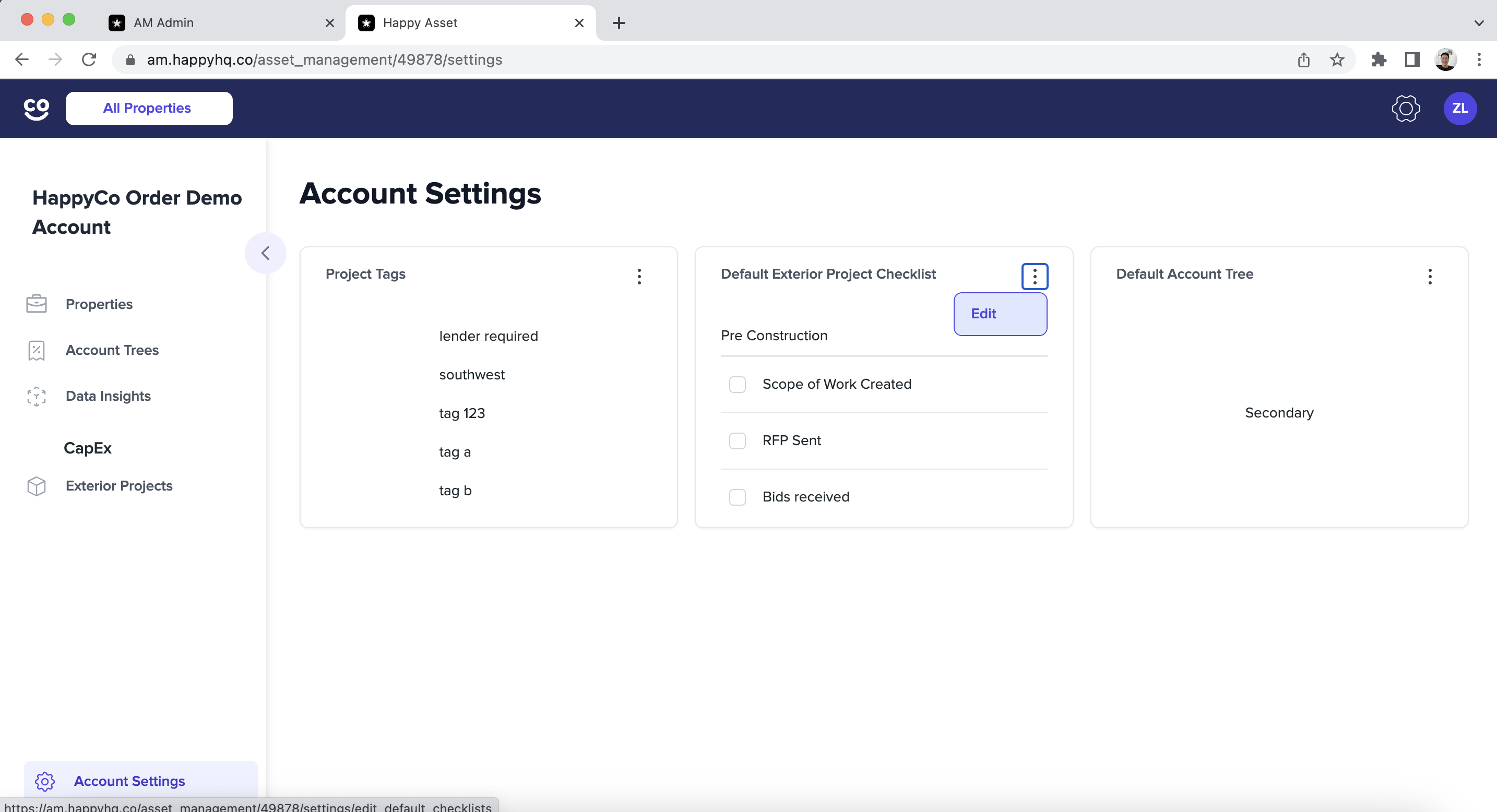Select Account Settings in the sidebar
The width and height of the screenshot is (1497, 812).
pos(140,781)
